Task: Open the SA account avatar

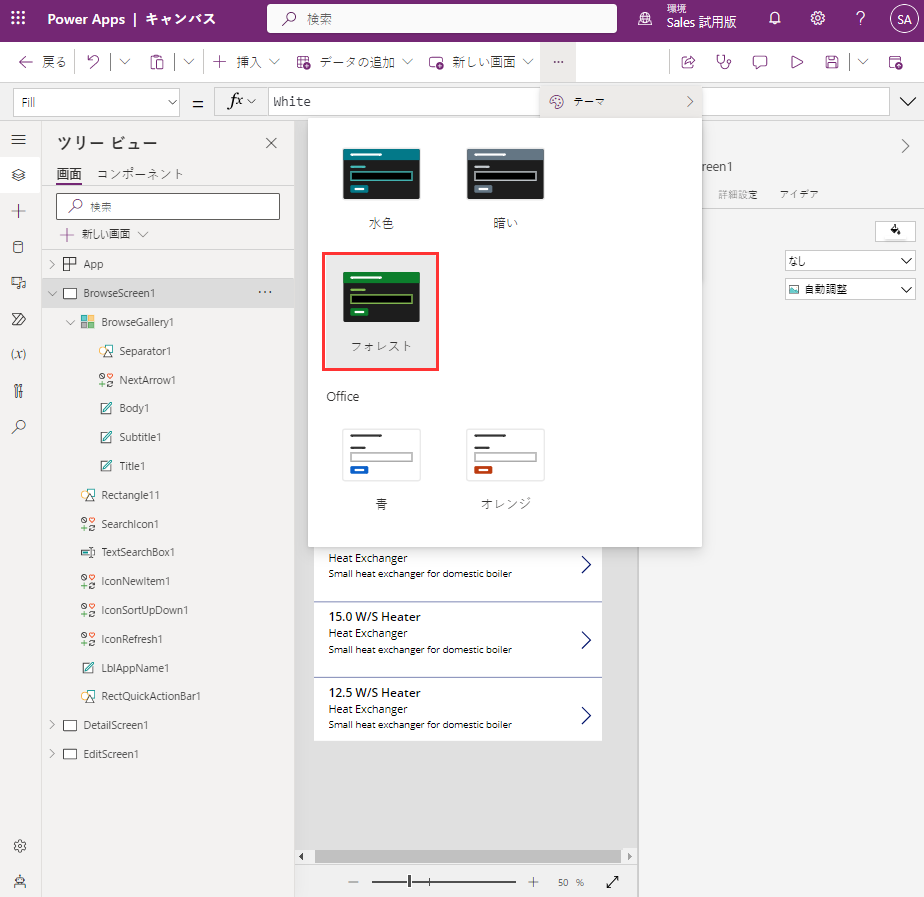Action: (x=904, y=19)
